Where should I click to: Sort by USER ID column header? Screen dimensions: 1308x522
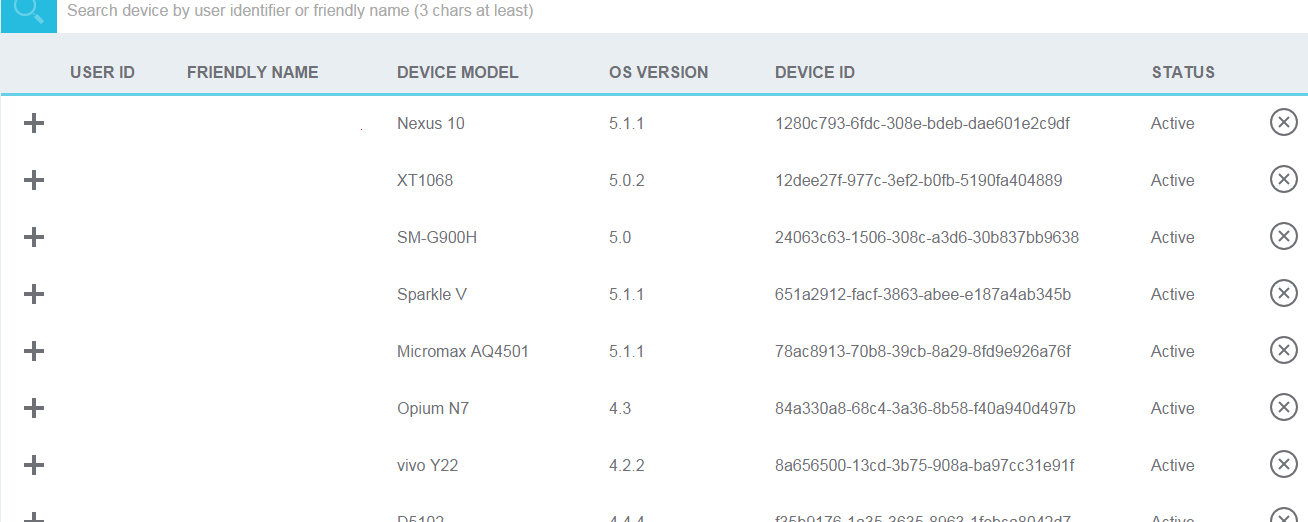(102, 72)
